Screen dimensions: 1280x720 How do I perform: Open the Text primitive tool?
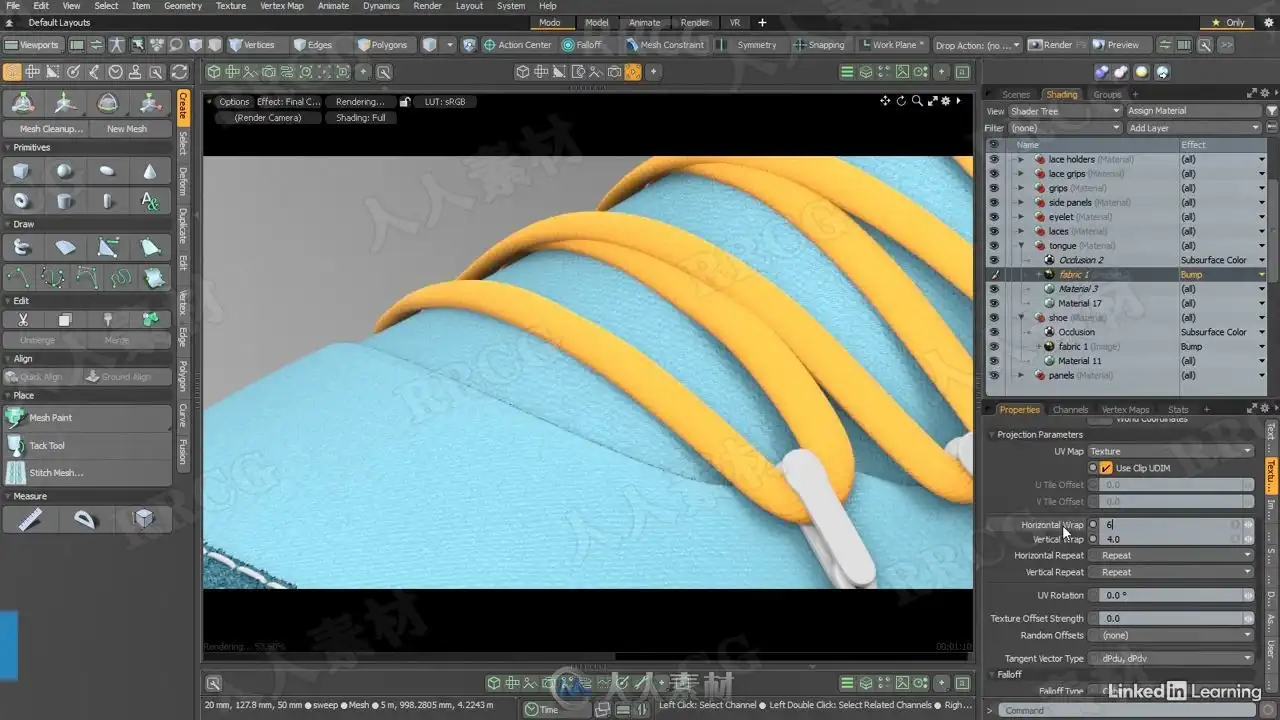point(150,201)
